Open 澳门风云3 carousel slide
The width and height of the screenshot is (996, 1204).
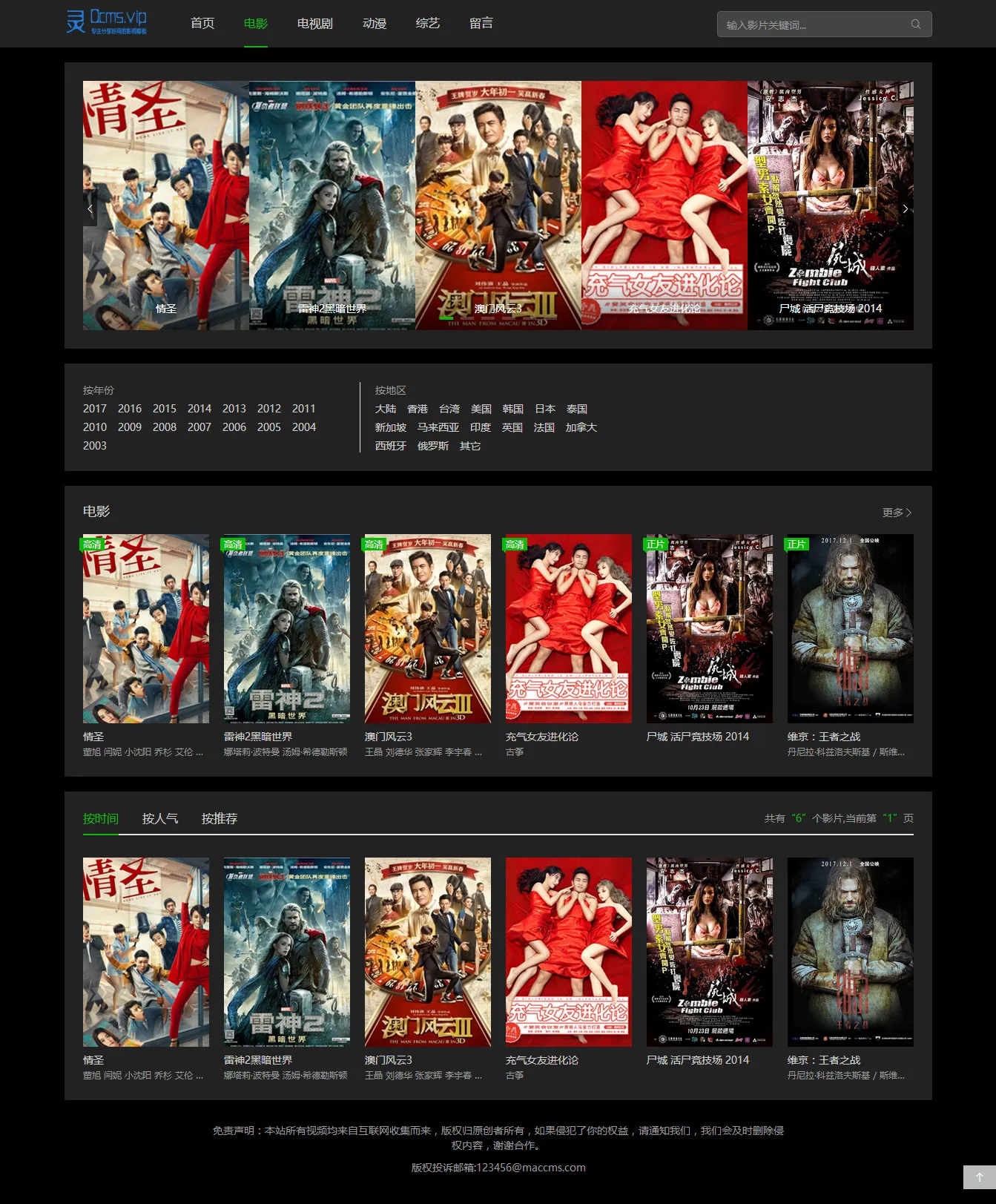498,205
